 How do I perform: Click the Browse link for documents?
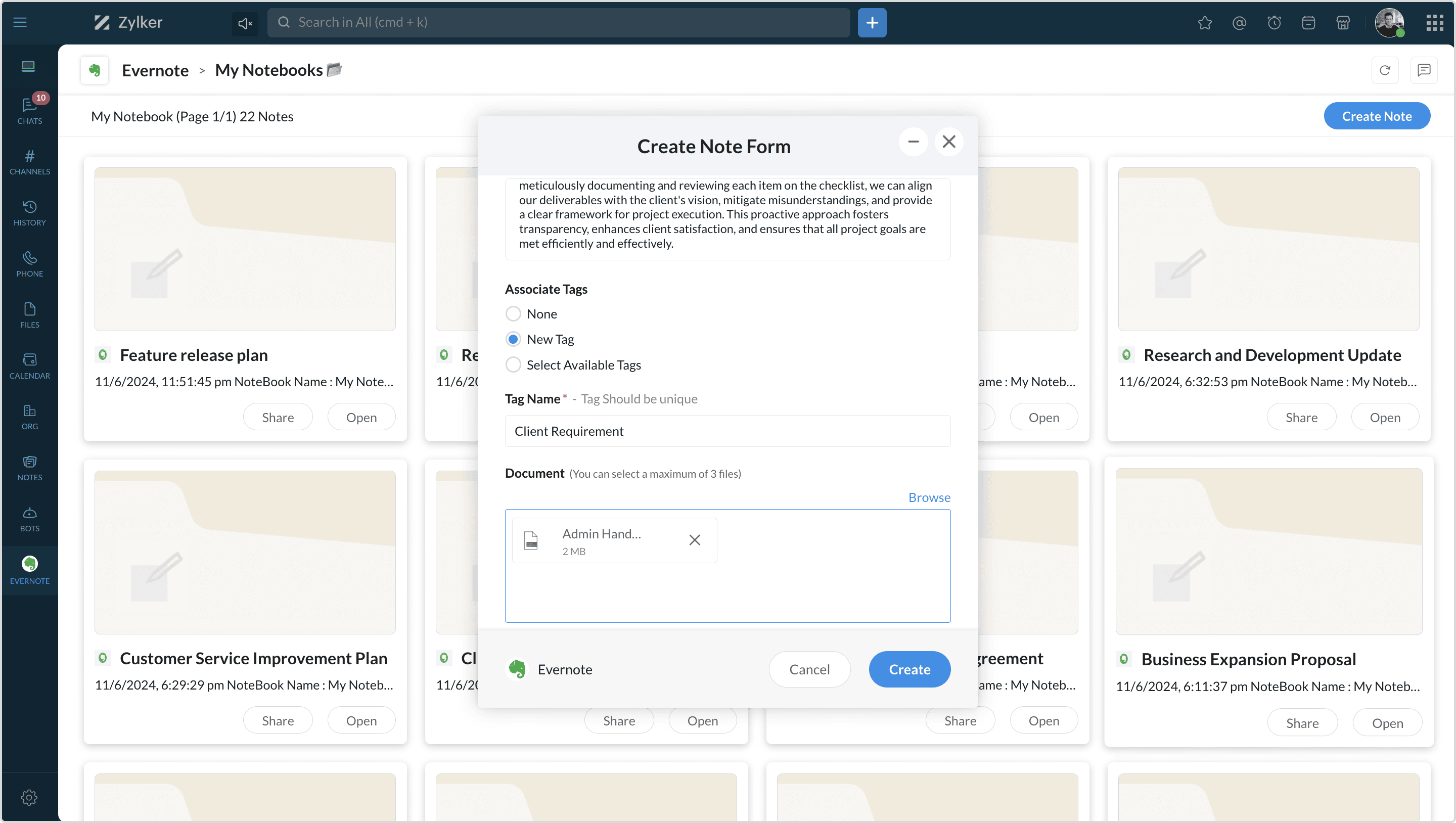tap(929, 497)
